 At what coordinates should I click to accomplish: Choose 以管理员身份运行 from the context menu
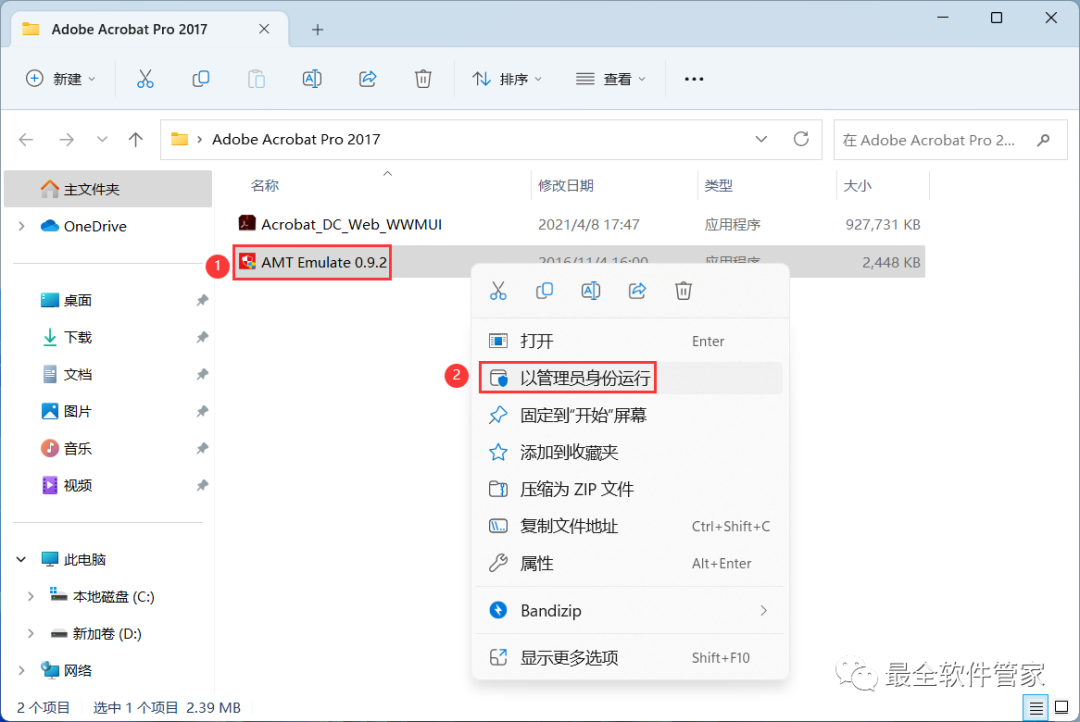(x=630, y=378)
